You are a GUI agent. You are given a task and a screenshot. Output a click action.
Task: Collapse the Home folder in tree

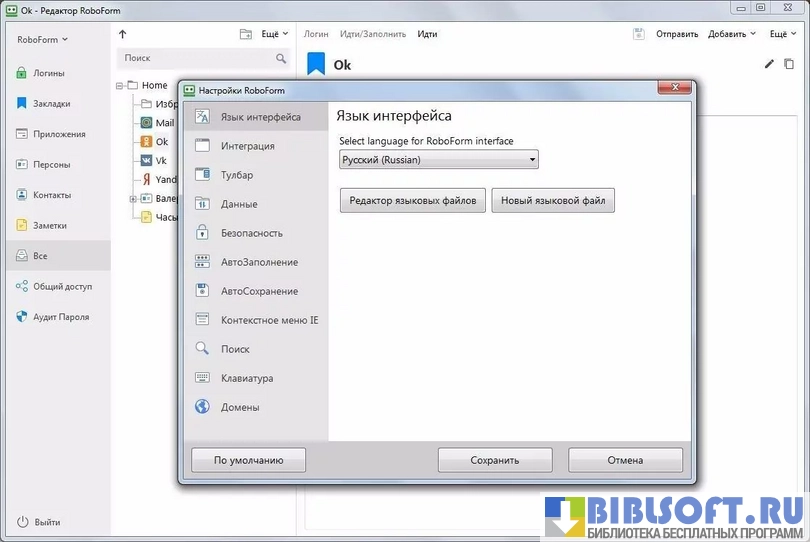point(119,86)
